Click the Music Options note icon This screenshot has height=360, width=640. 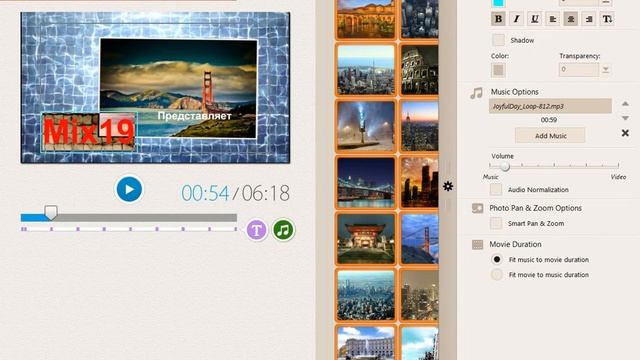click(476, 93)
